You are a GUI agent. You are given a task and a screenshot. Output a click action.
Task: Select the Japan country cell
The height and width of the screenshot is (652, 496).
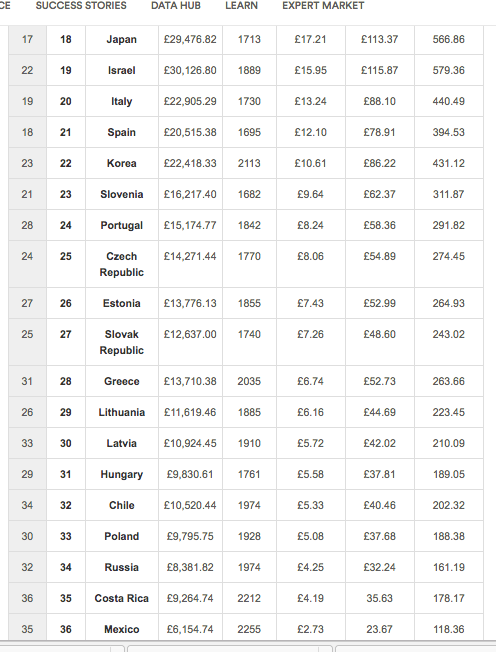(122, 40)
